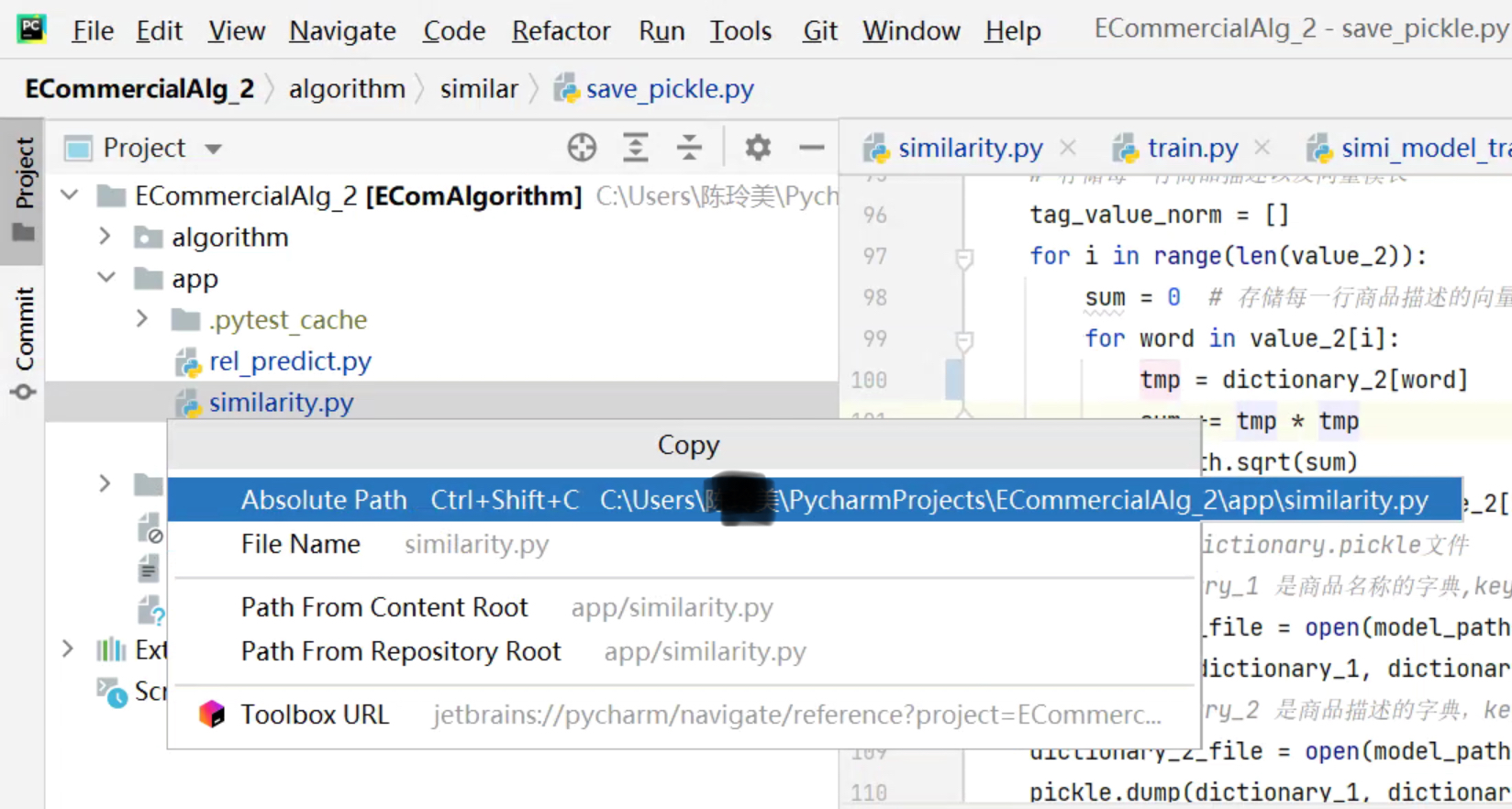Viewport: 1512px width, 809px height.
Task: Click Collapse All icon in Project panel
Action: pyautogui.click(x=689, y=148)
